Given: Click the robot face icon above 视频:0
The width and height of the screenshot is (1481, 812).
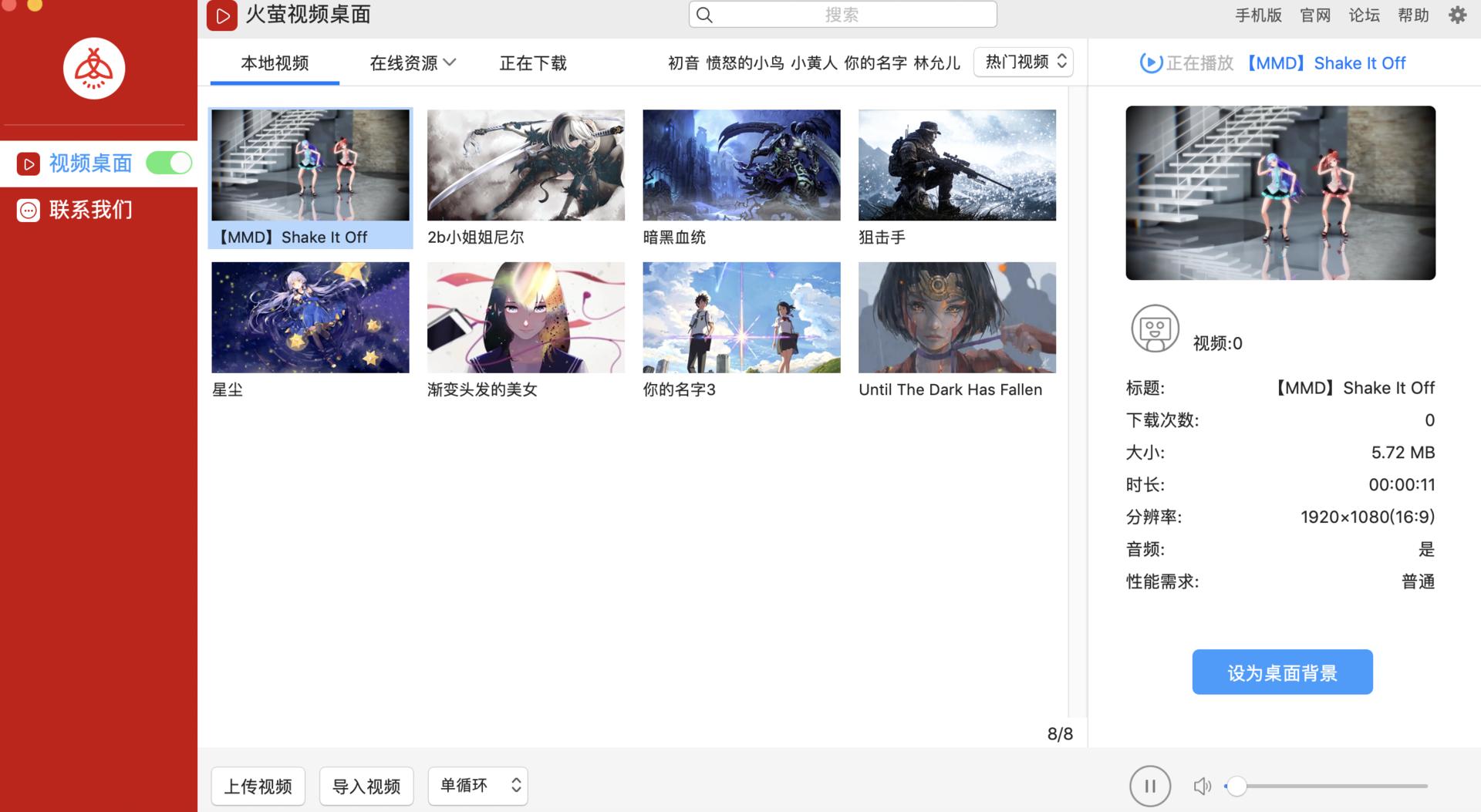Looking at the screenshot, I should click(1154, 328).
